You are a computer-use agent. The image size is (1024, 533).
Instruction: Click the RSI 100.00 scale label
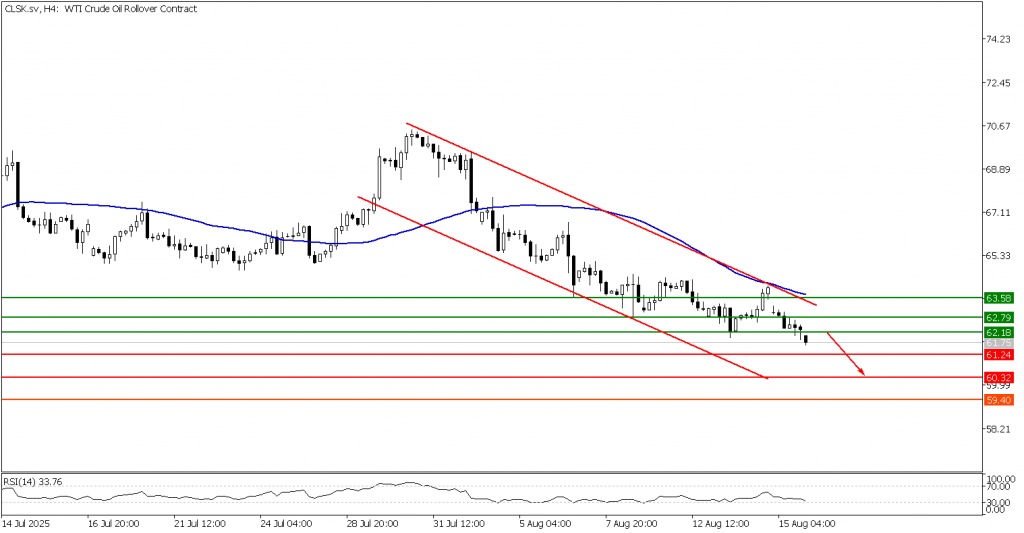coord(1000,479)
